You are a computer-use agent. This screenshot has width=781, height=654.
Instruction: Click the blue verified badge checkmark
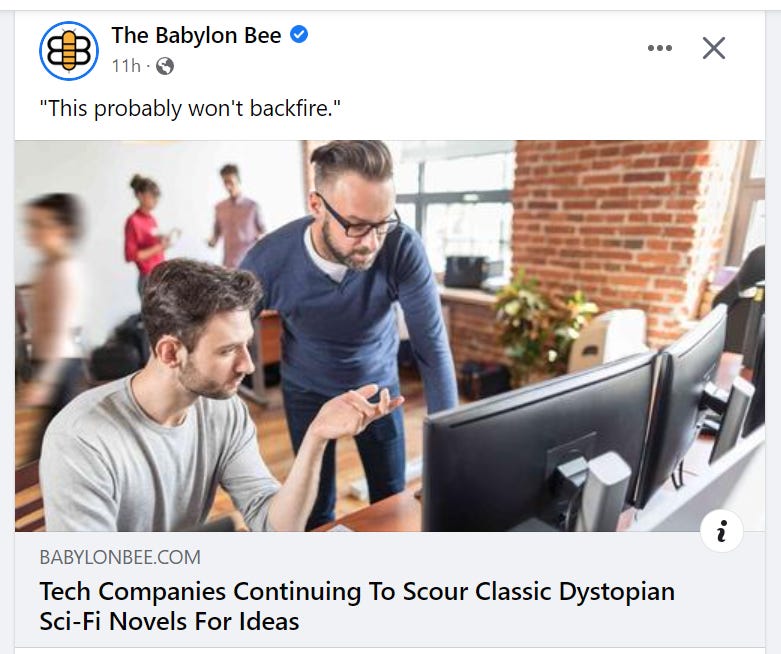coord(299,35)
